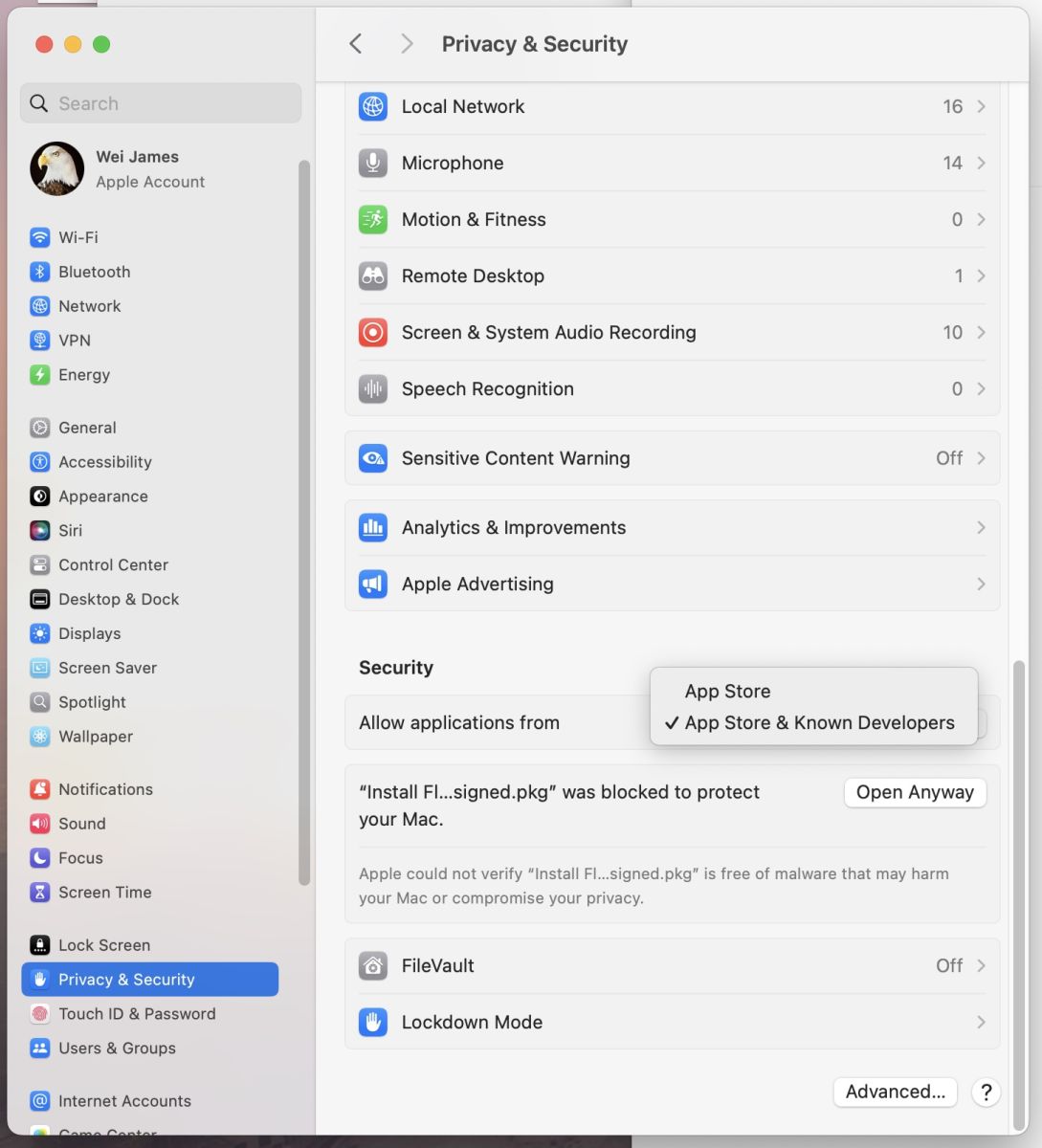This screenshot has height=1148, width=1042.
Task: Open General gear icon in sidebar
Action: coord(39,428)
